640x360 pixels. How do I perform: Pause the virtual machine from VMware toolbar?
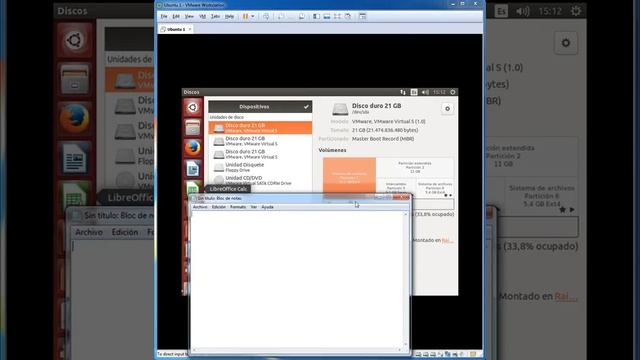(245, 16)
